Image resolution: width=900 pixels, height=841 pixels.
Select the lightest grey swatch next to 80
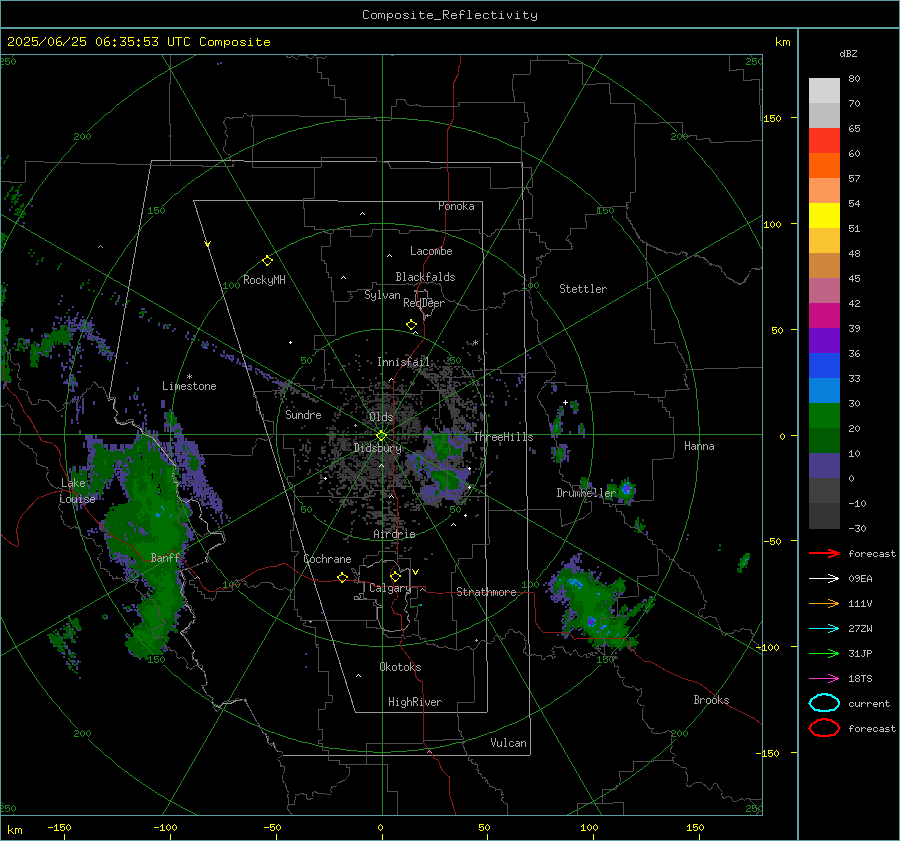824,91
